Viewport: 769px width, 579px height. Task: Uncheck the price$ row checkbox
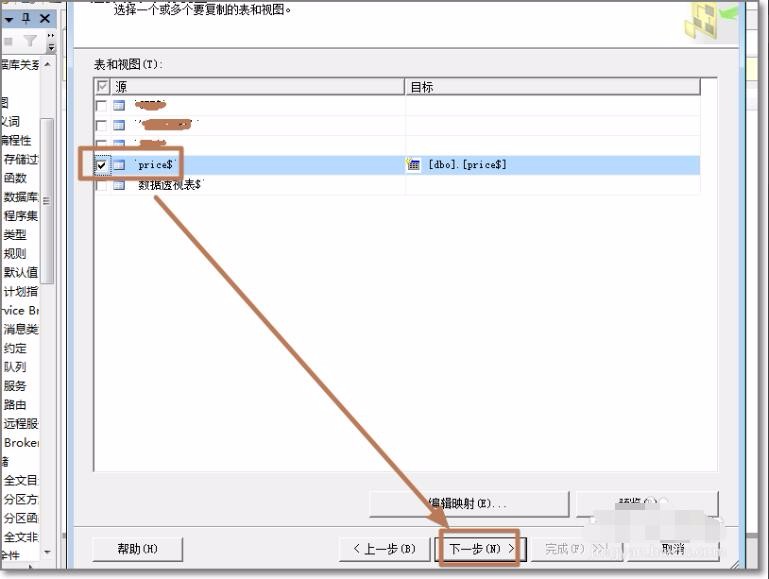click(x=101, y=165)
